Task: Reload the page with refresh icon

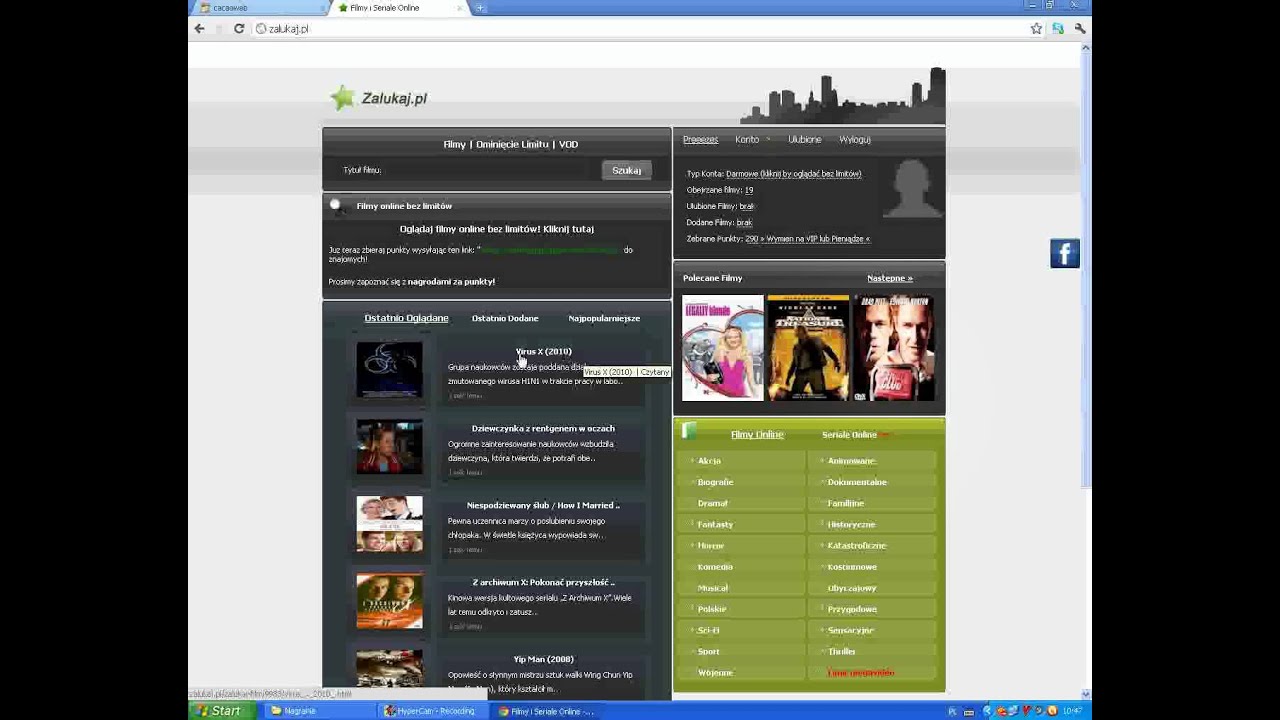Action: tap(239, 29)
